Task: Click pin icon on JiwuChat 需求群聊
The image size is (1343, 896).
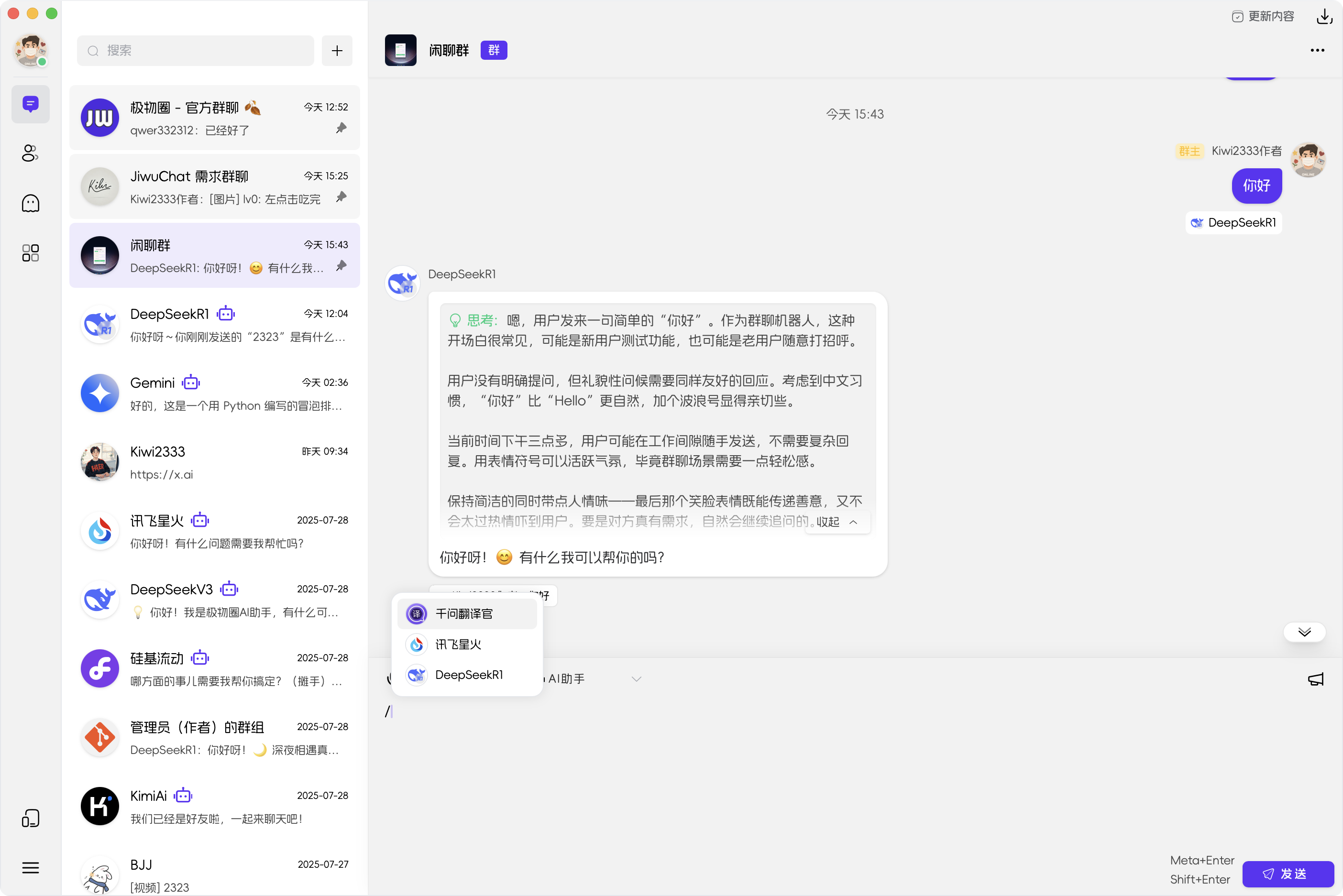Action: pyautogui.click(x=341, y=197)
